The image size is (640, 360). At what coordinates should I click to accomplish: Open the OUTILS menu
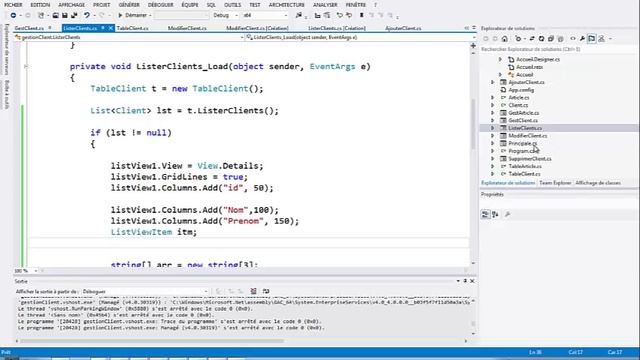click(233, 5)
